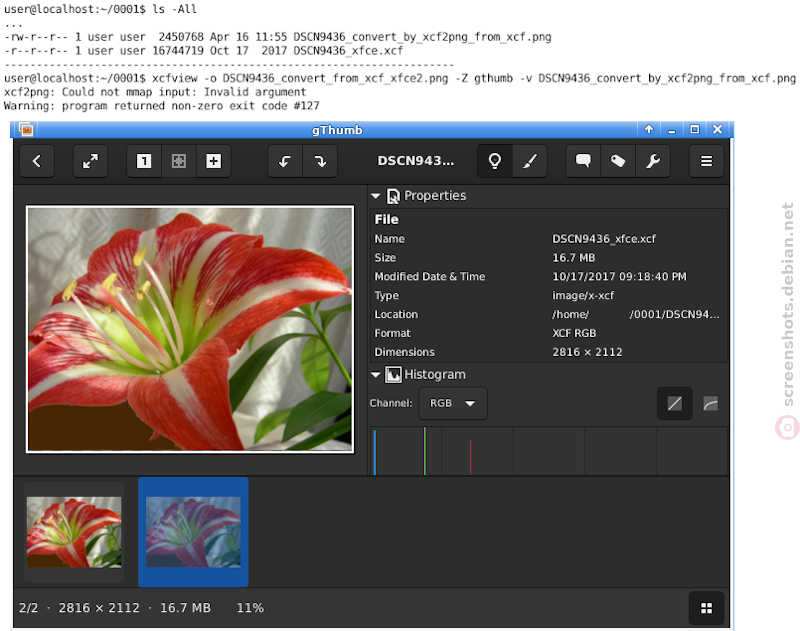The image size is (800, 631).
Task: Zoom in on the image
Action: click(x=213, y=161)
